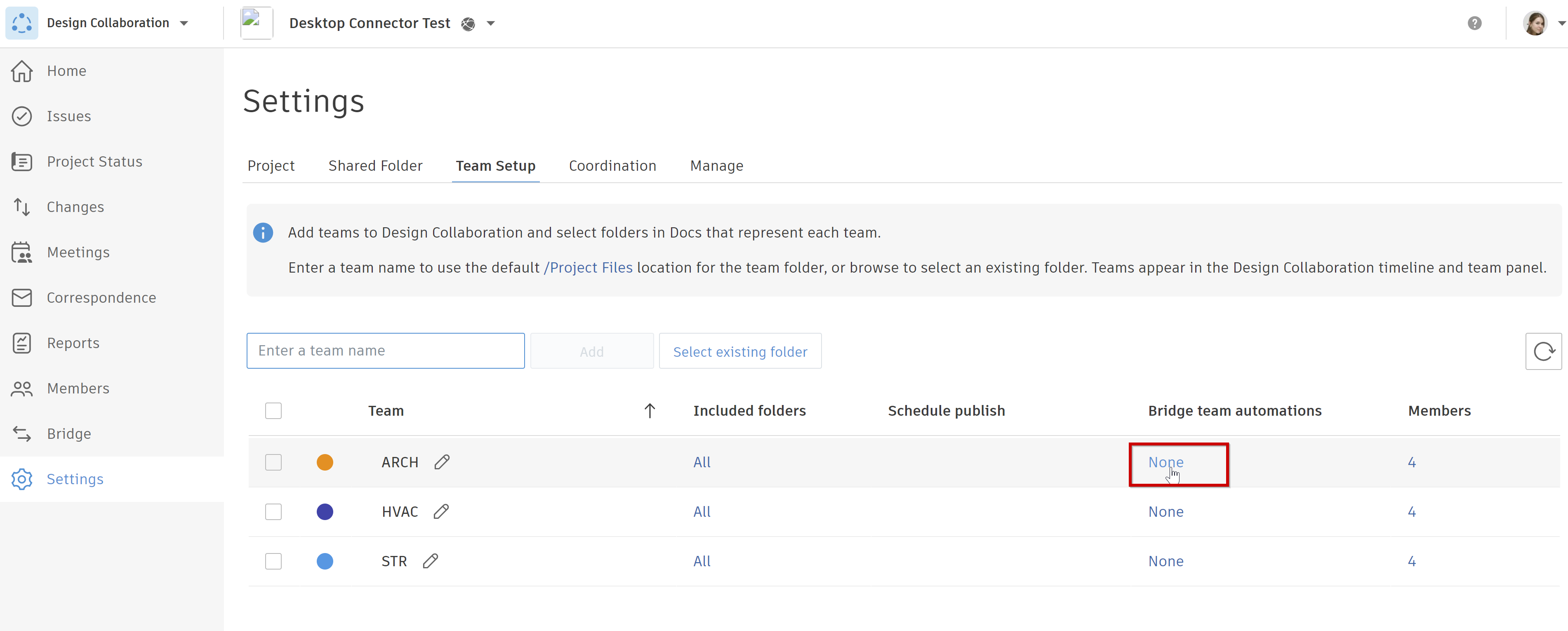This screenshot has width=1568, height=631.
Task: Tick the ARCH team checkbox
Action: pyautogui.click(x=273, y=462)
